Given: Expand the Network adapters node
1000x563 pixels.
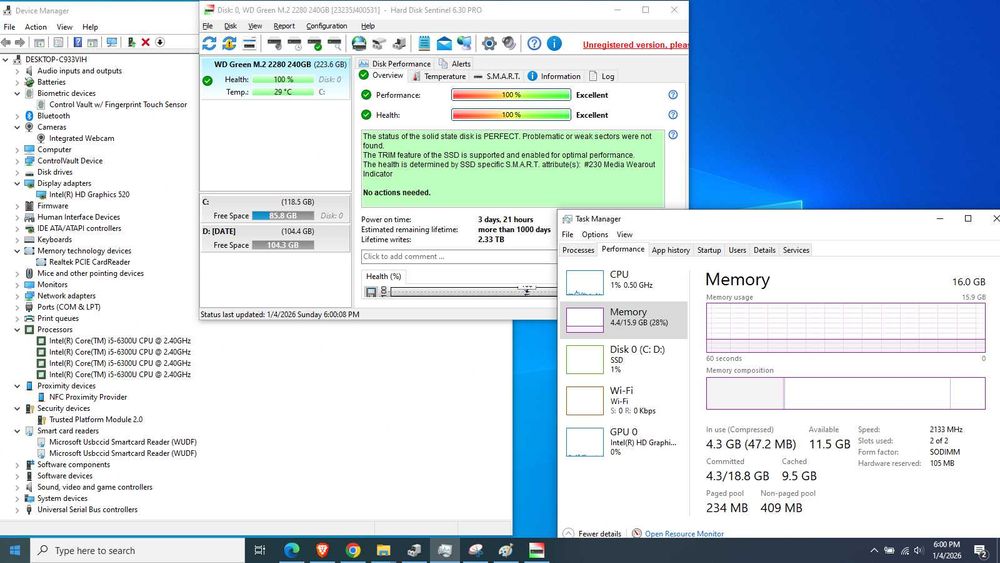Looking at the screenshot, I should (17, 296).
